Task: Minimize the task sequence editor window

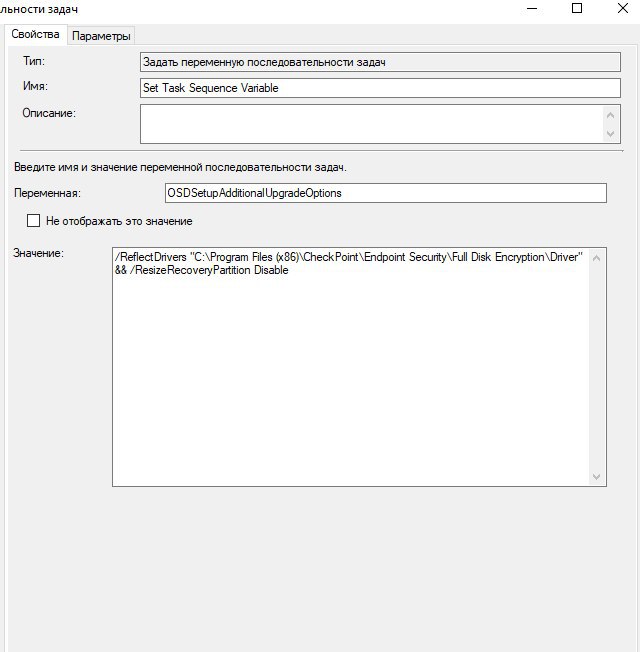Action: click(x=532, y=8)
